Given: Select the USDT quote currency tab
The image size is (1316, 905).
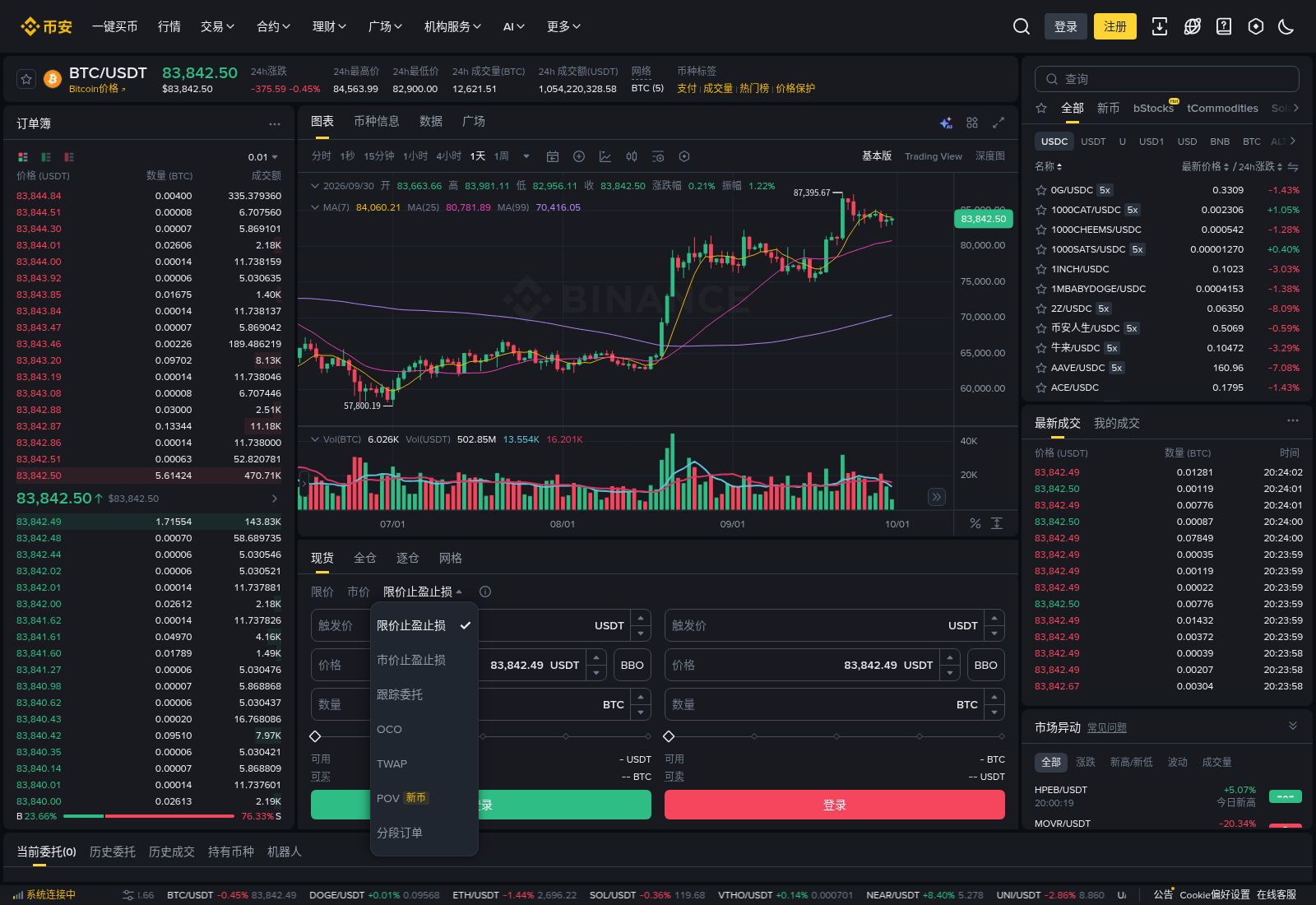Looking at the screenshot, I should point(1093,142).
